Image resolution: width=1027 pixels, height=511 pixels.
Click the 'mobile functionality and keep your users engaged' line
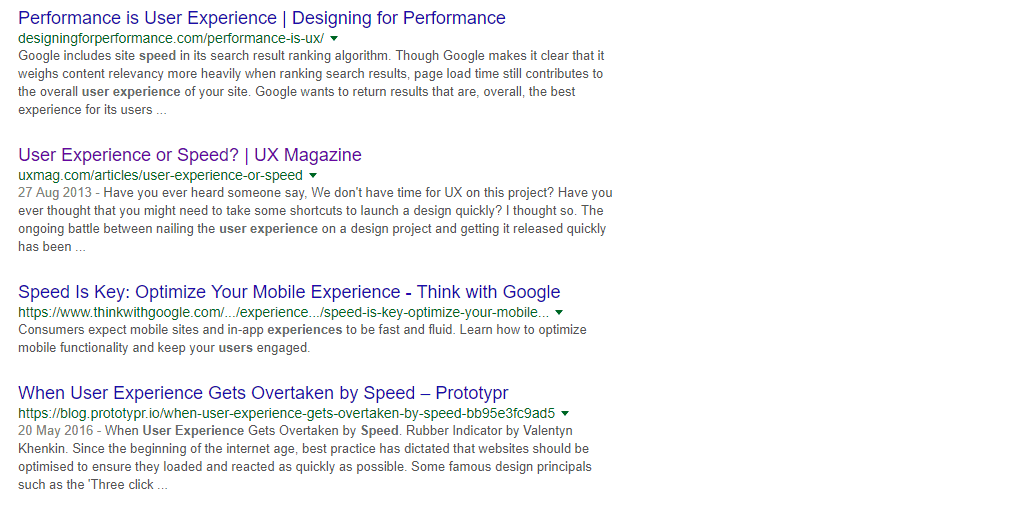pos(164,348)
